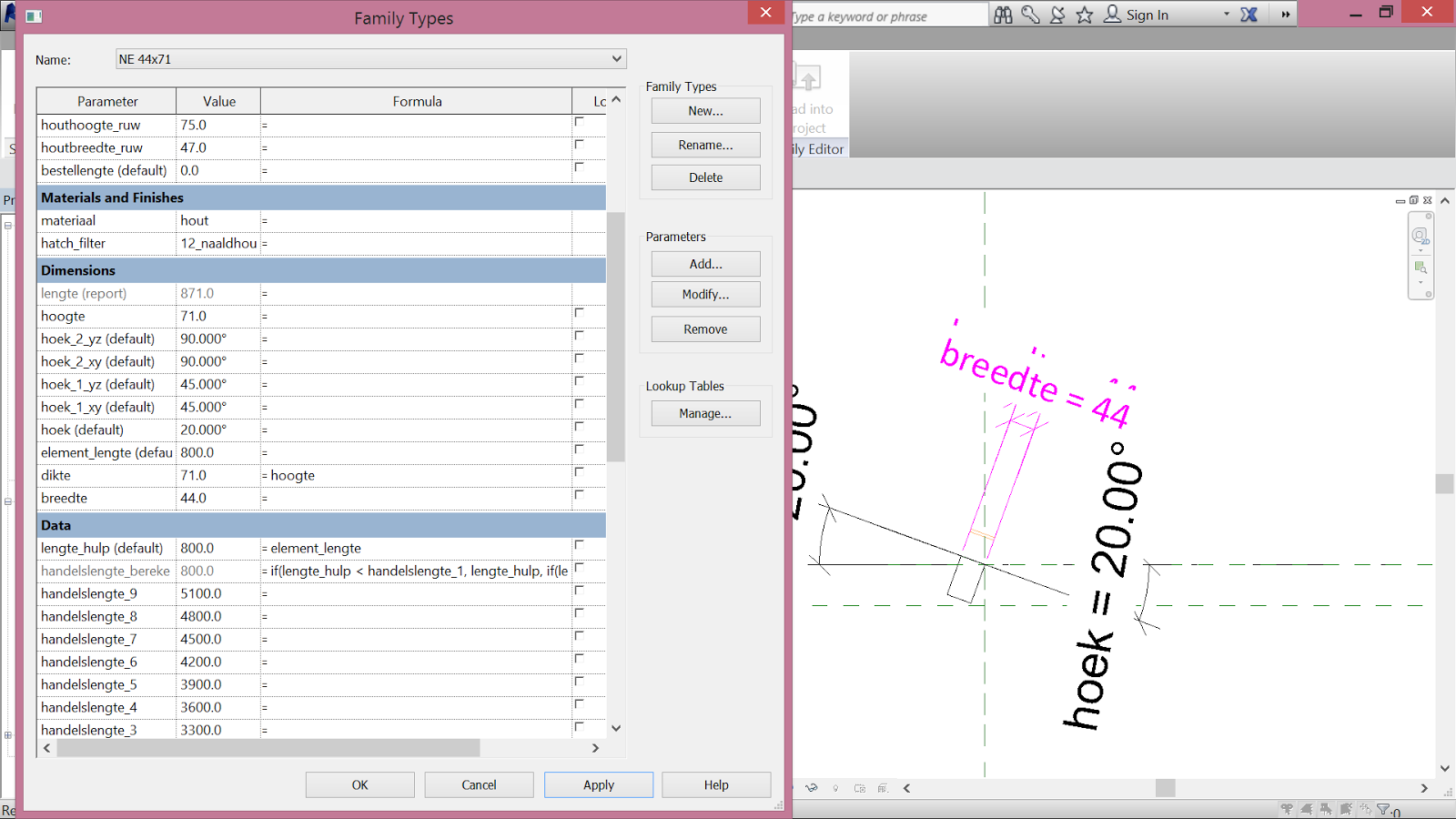Open Subscription Center via the key icon

[1030, 15]
